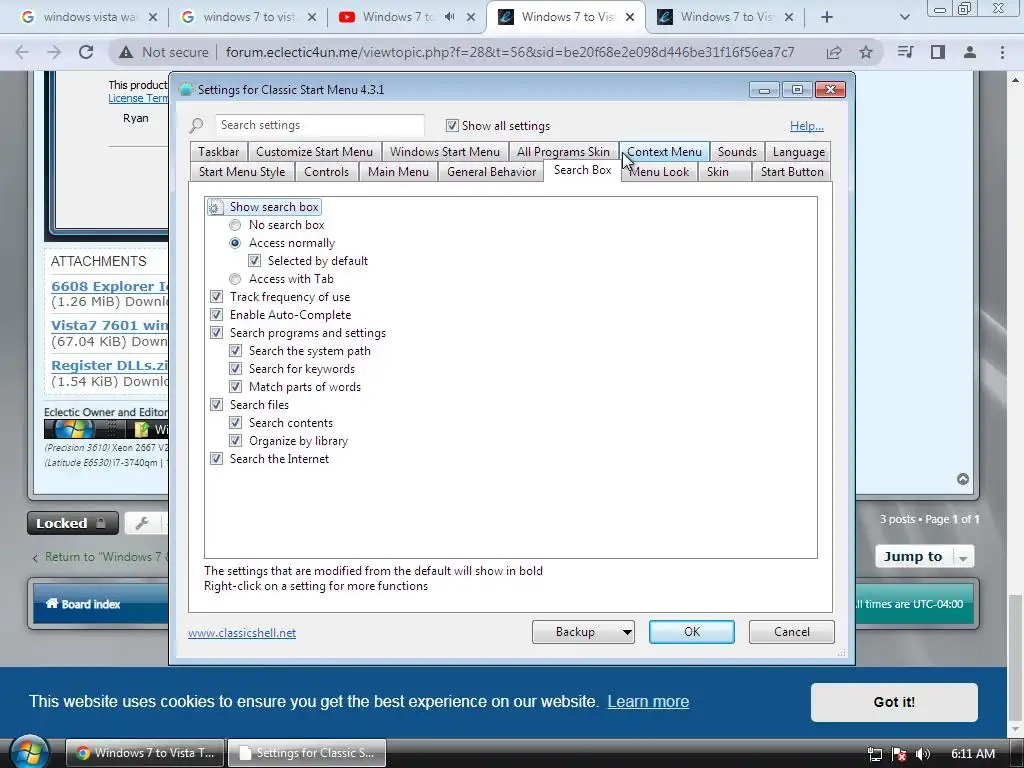
Task: Close the YouTube Windows 7 tab
Action: click(471, 17)
